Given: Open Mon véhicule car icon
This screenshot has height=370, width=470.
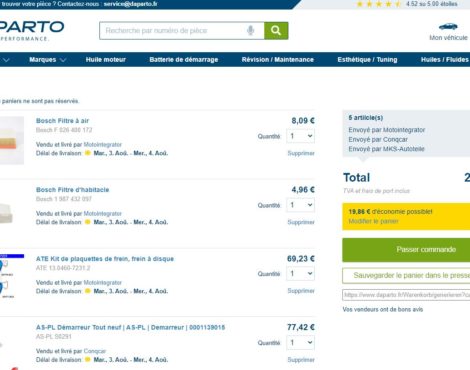Looking at the screenshot, I should (448, 26).
